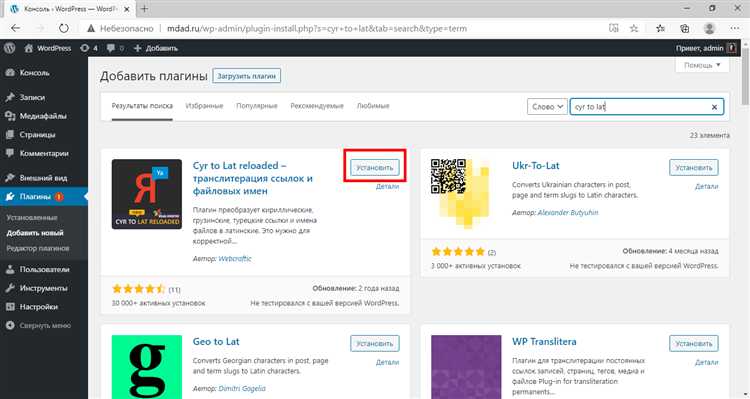Open Пользователи in the sidebar
Screen dimensions: 750x399
pos(44,269)
